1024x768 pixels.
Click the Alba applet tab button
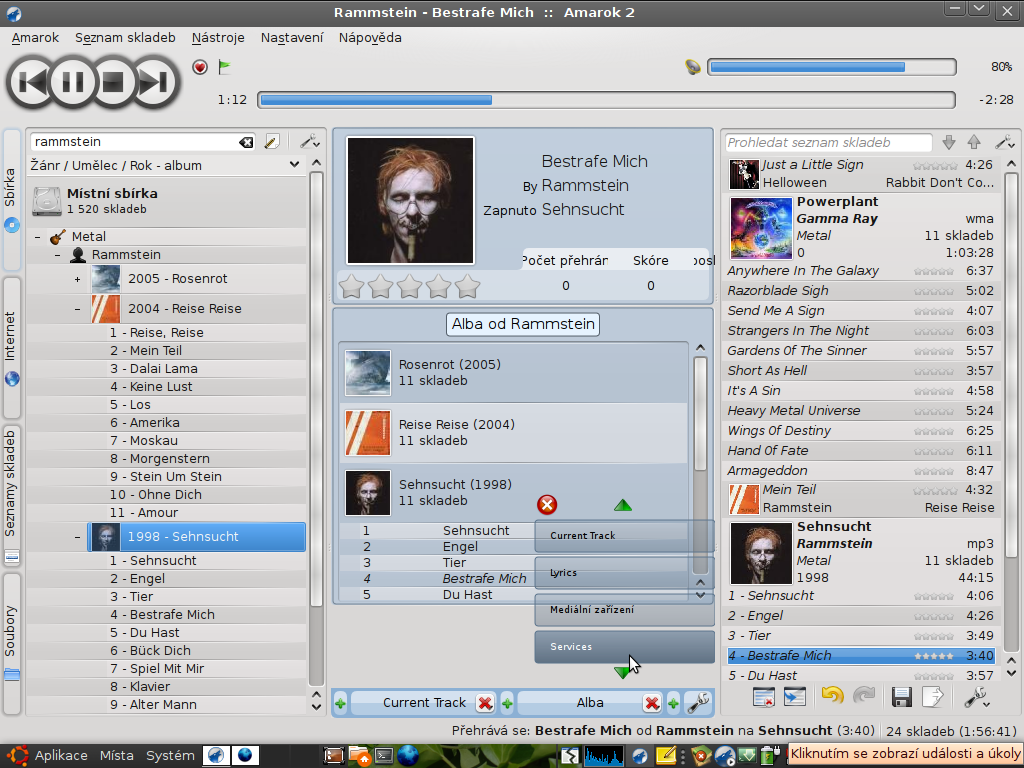pos(590,703)
